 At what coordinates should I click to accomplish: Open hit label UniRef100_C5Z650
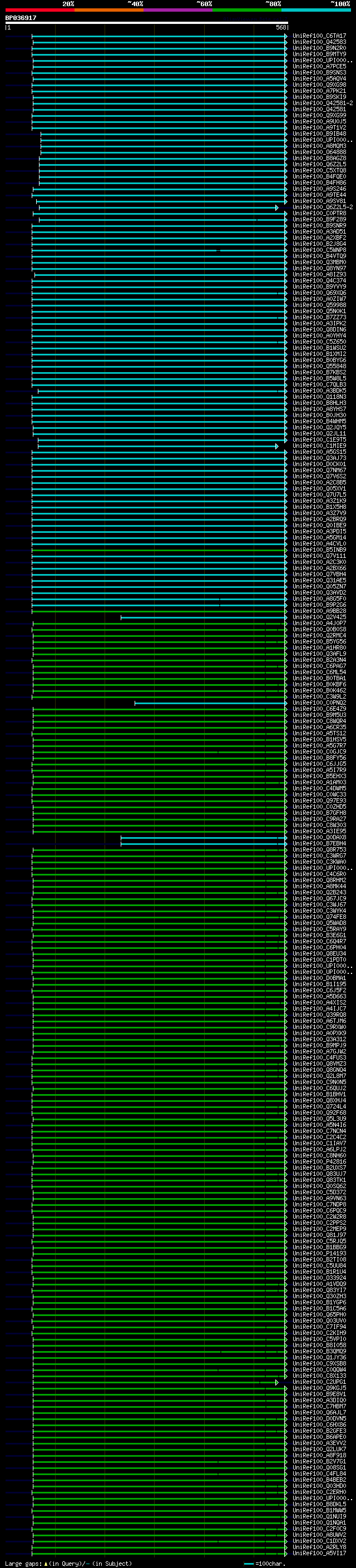[319, 342]
